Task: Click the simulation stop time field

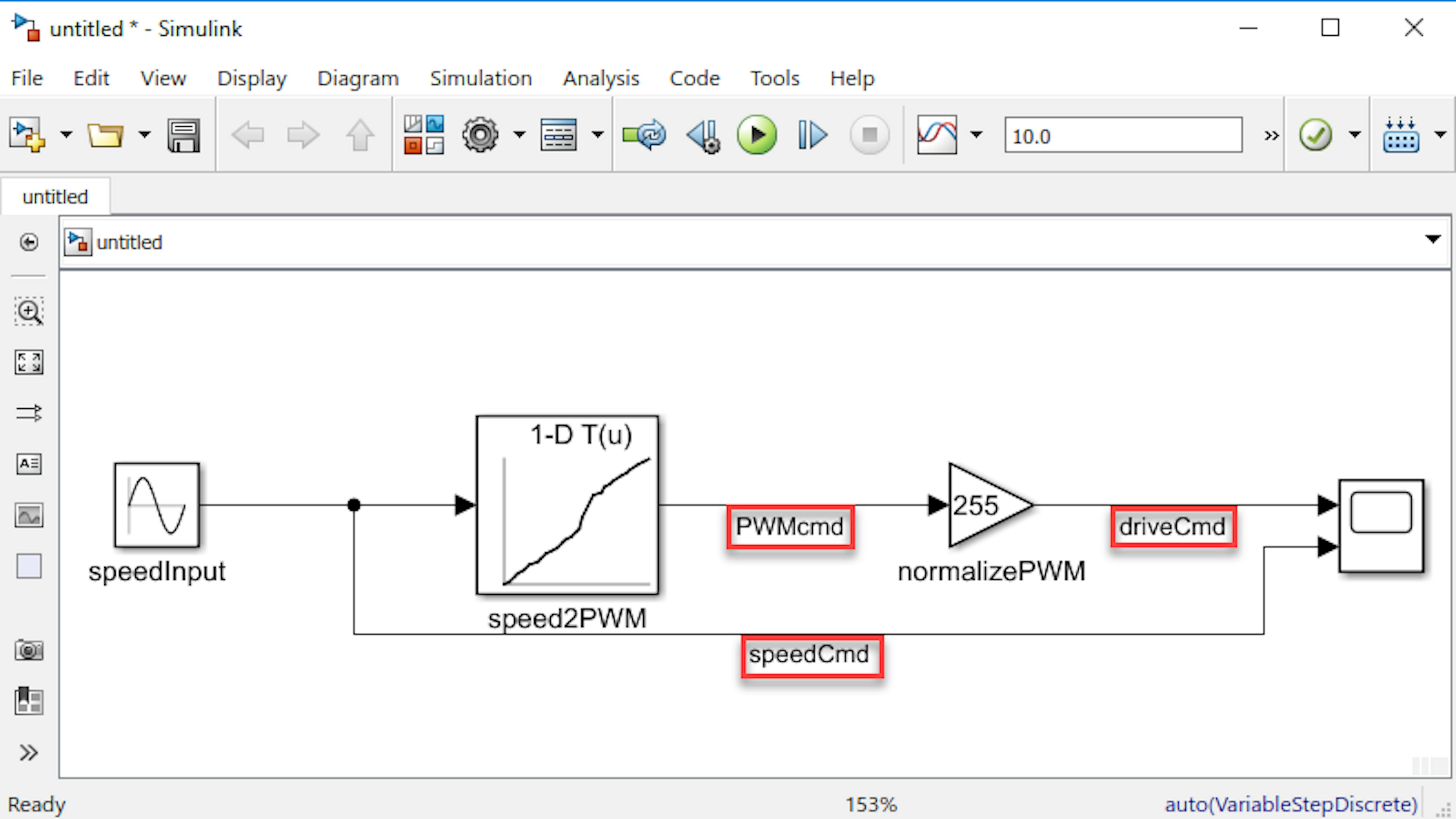Action: coord(1123,135)
